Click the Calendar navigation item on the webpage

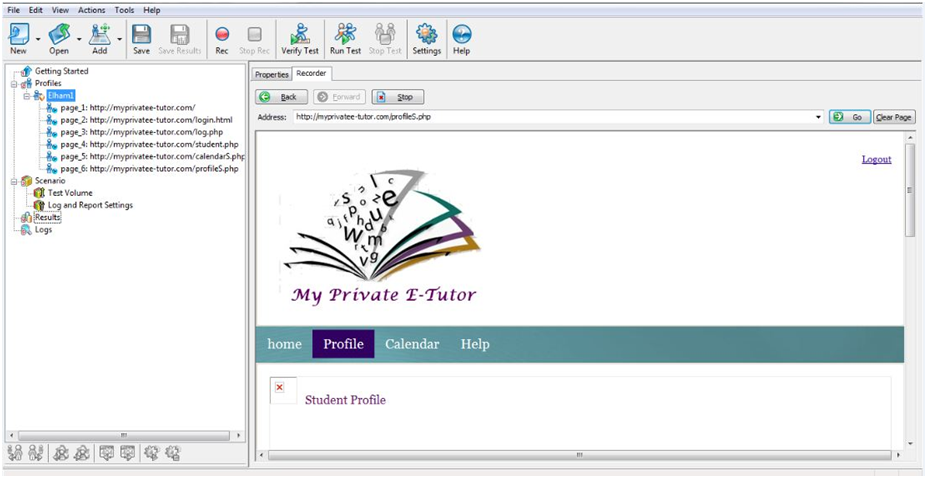click(x=412, y=344)
